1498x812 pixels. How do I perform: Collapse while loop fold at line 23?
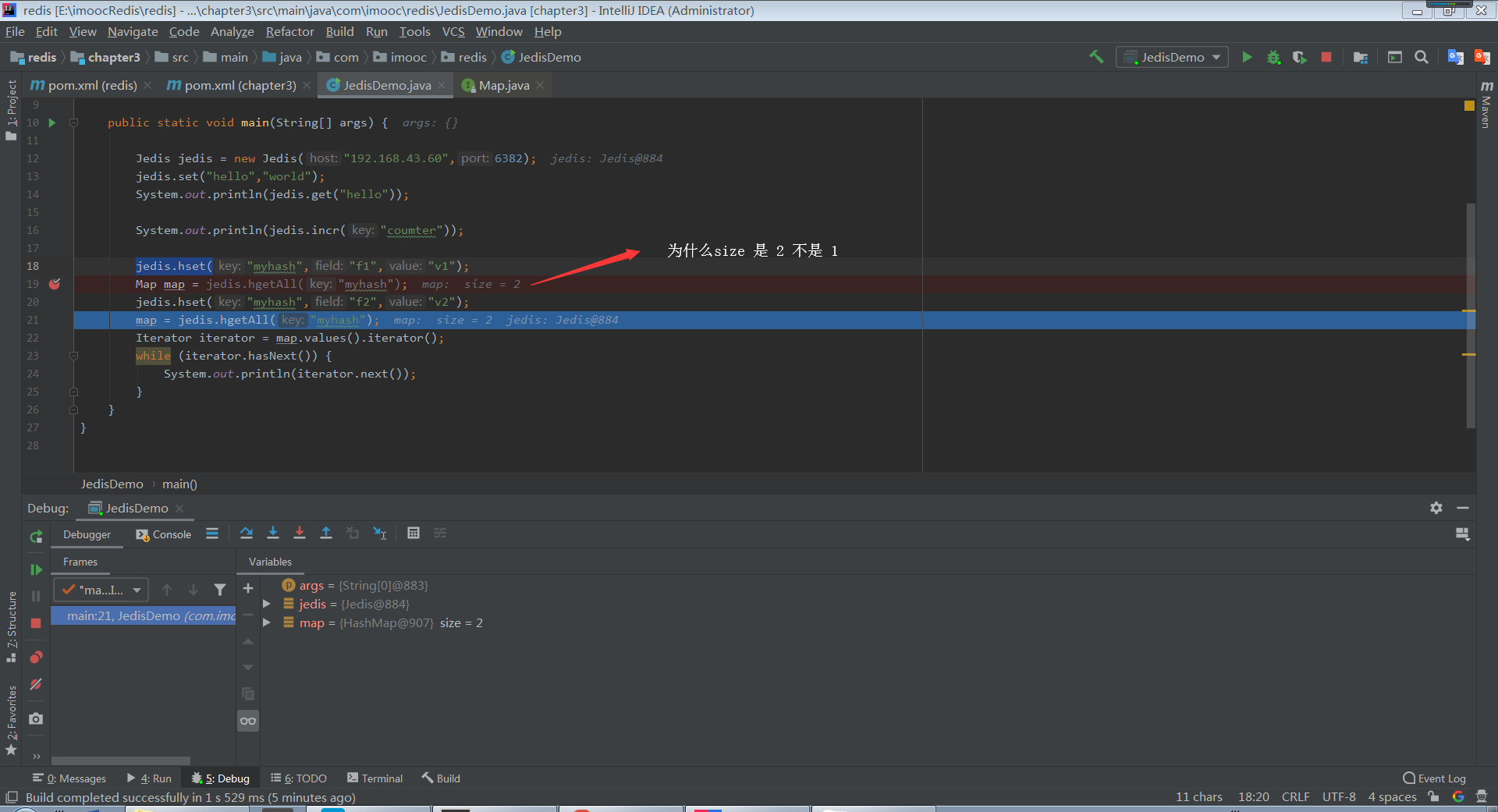point(73,356)
